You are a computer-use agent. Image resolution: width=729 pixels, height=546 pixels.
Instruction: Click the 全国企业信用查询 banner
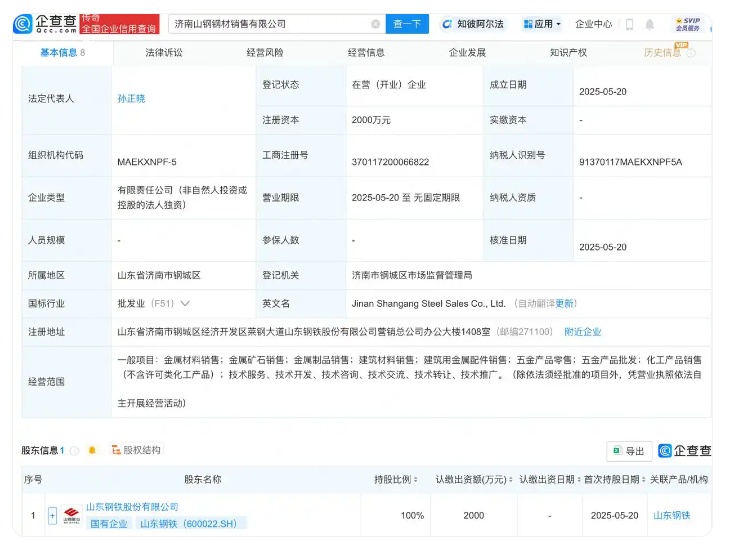[x=119, y=24]
